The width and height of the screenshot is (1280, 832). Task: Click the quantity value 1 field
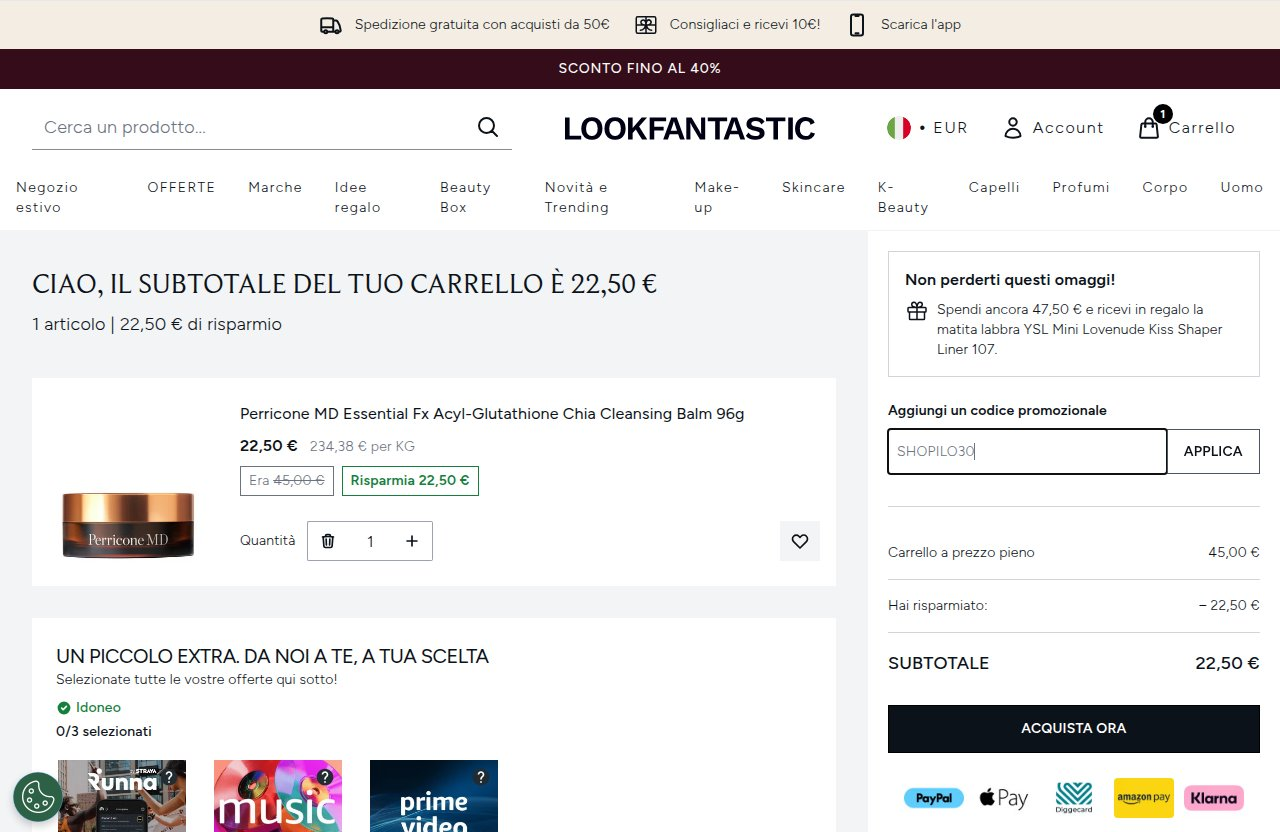(370, 541)
